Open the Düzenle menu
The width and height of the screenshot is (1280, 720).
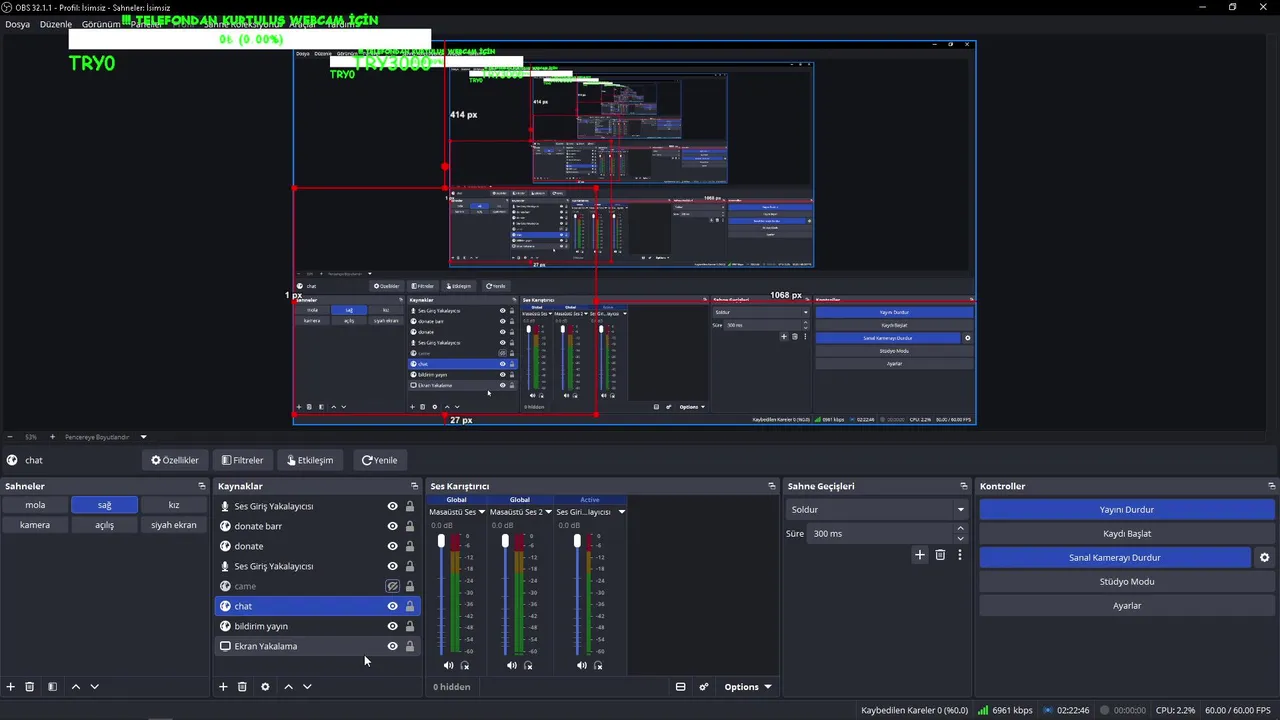(56, 24)
